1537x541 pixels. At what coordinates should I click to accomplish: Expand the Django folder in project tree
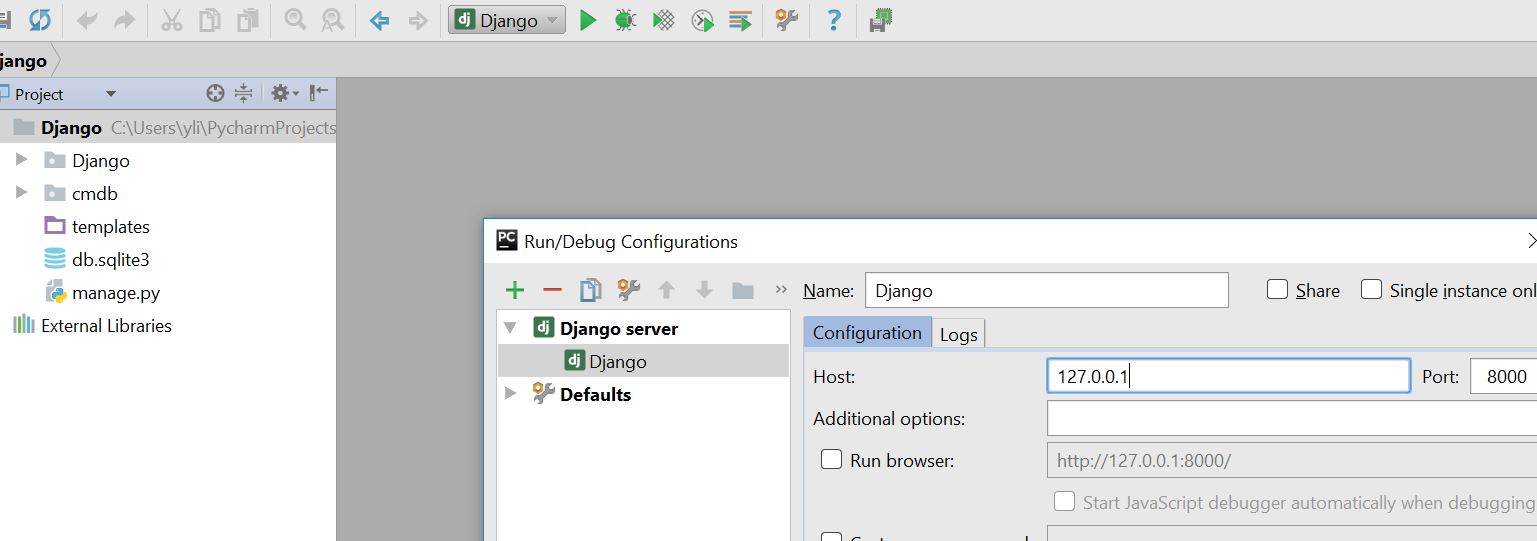coord(21,160)
